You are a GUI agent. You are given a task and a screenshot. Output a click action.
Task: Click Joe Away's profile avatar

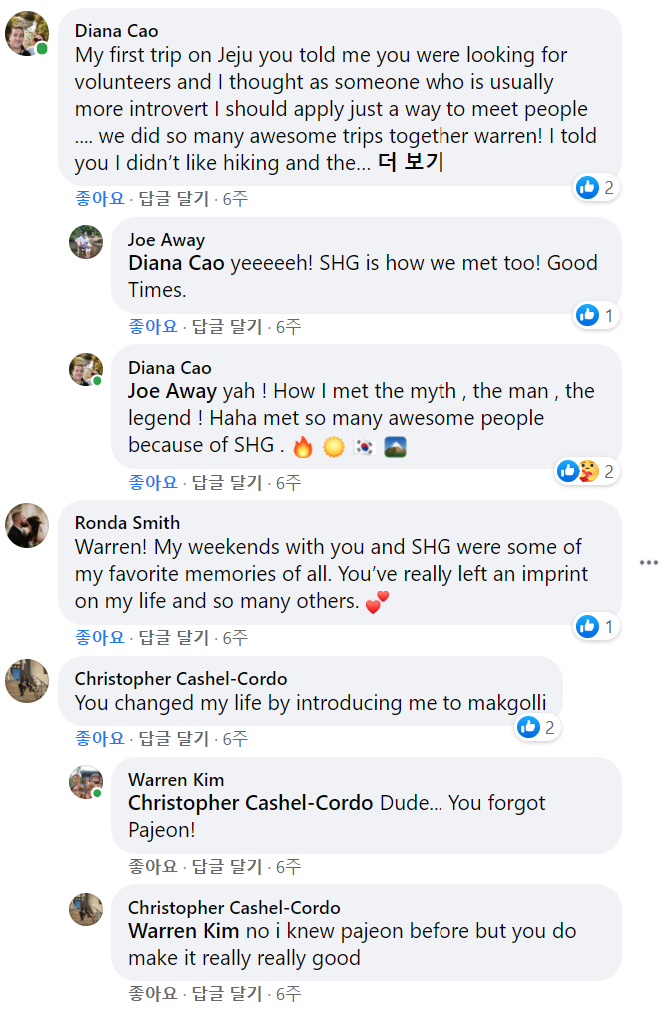(86, 242)
